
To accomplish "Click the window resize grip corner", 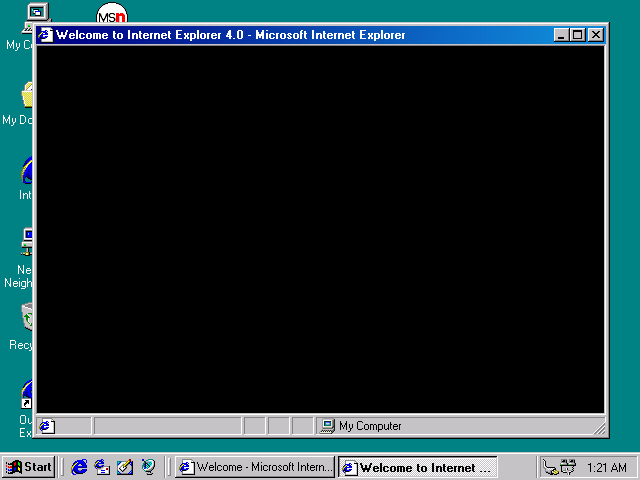I will coord(599,429).
